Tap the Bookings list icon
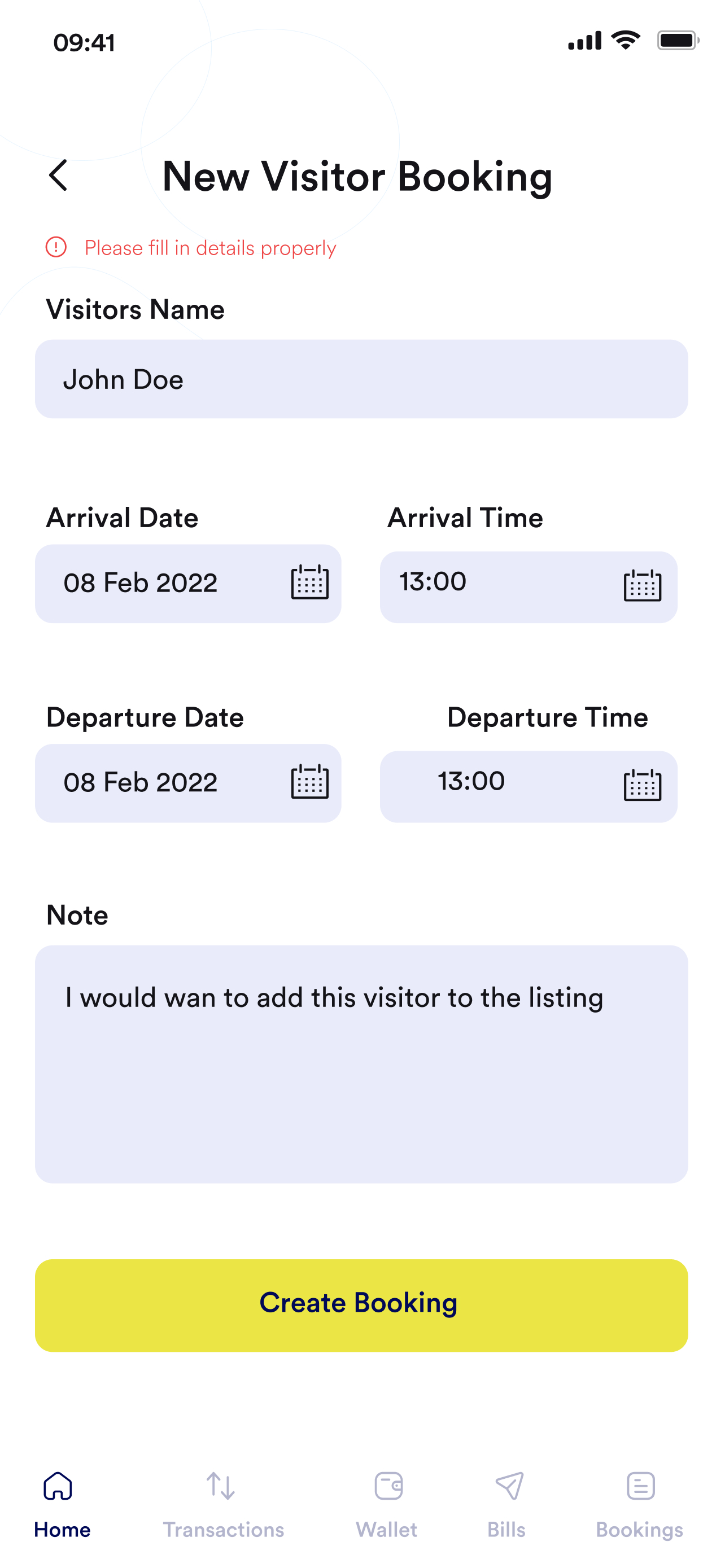 click(x=640, y=1486)
